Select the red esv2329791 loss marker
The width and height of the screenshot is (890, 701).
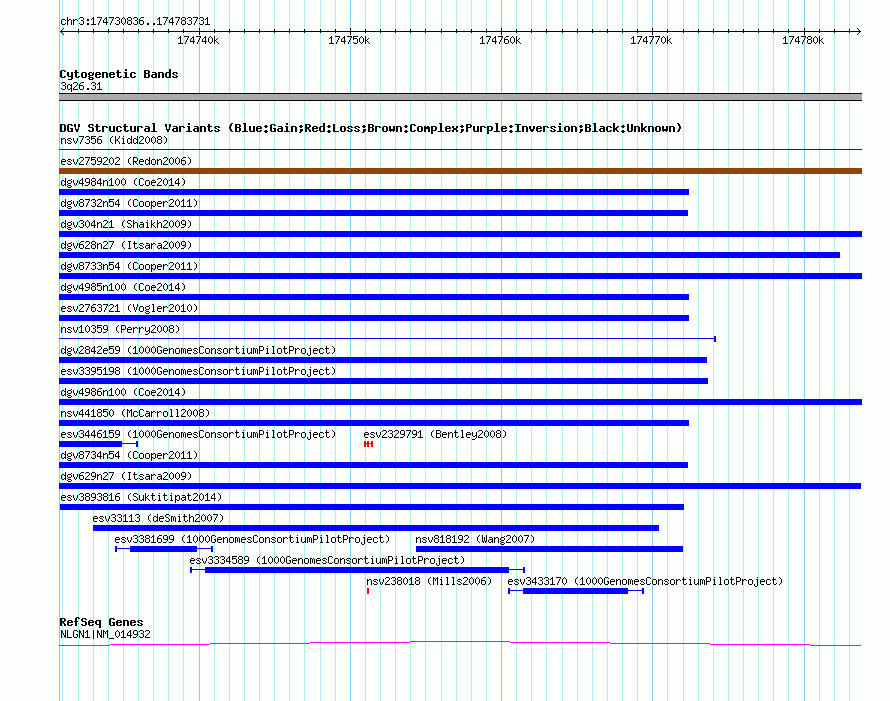pos(368,444)
